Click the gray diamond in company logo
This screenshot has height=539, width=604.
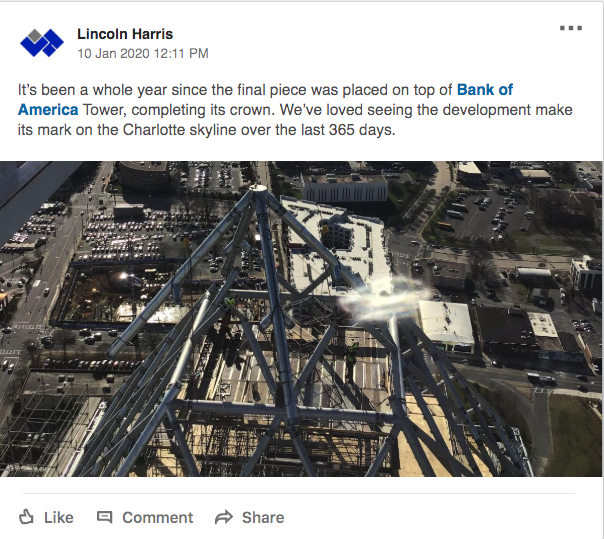(x=35, y=35)
